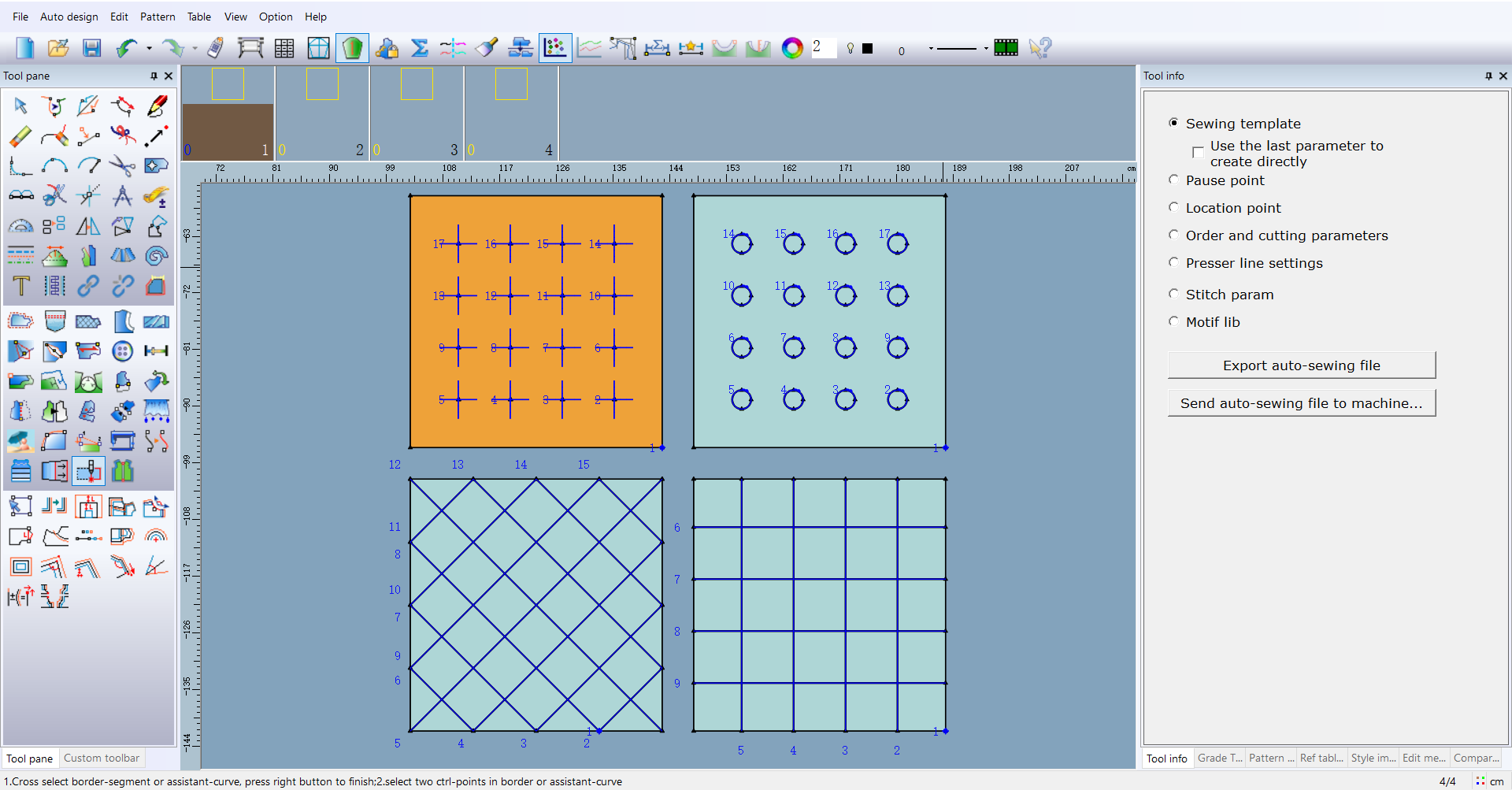Open the color wheel icon

pyautogui.click(x=792, y=48)
